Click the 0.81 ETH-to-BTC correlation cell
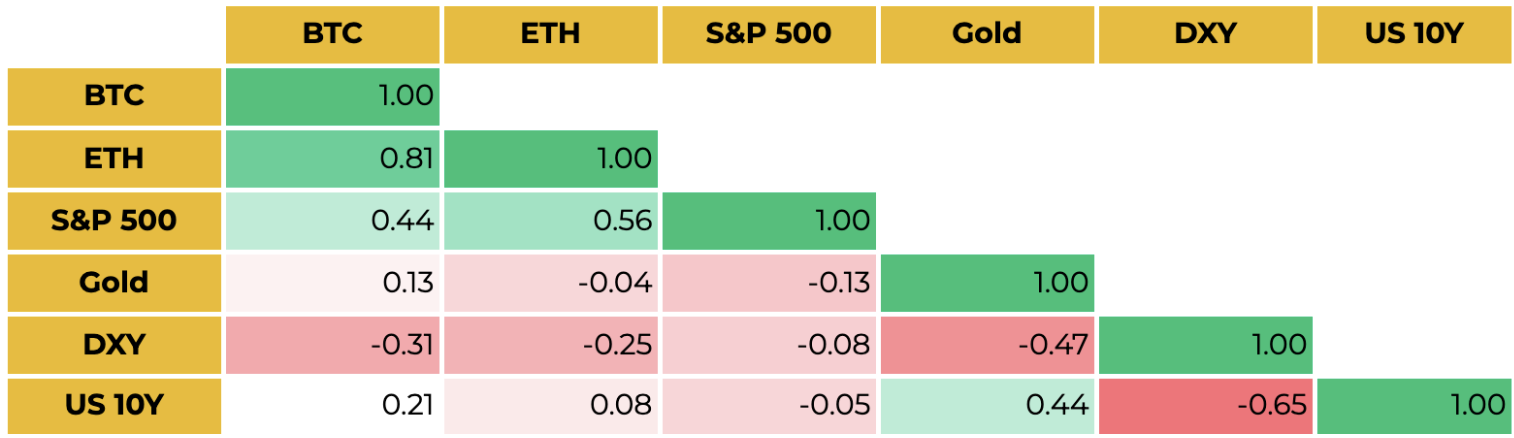 coord(332,158)
